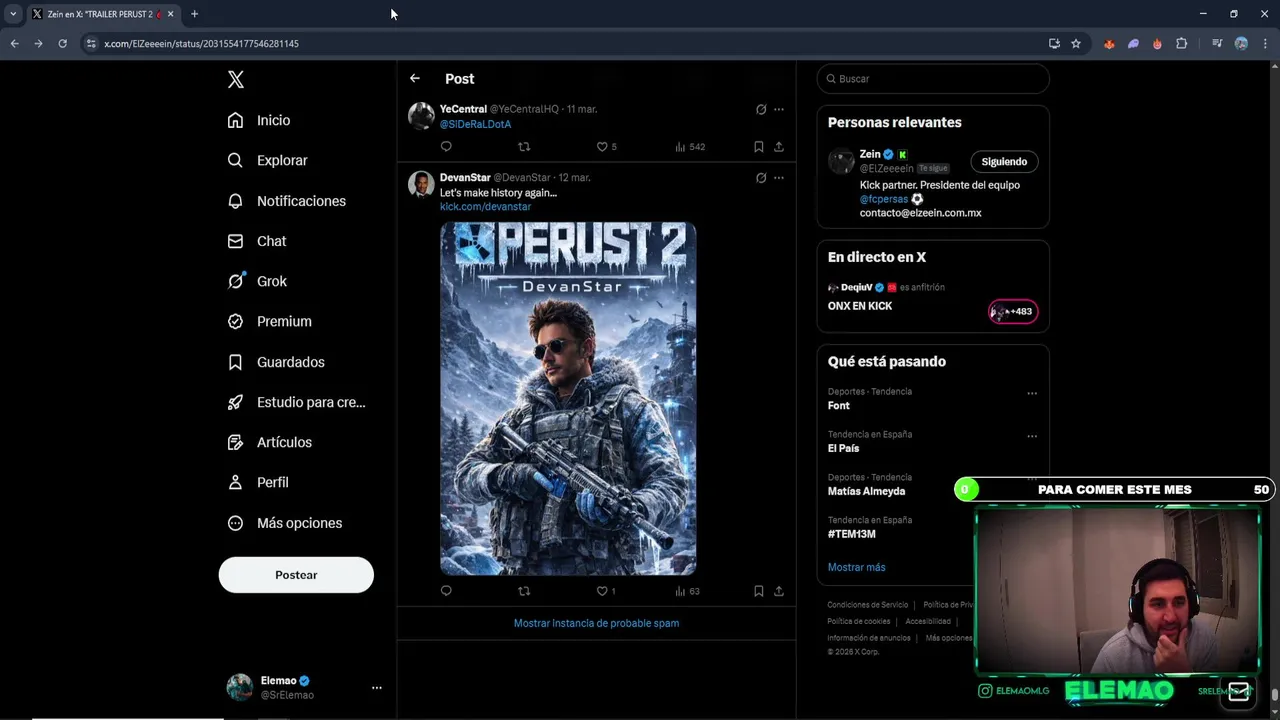
Task: Like YeCentral's post with 5 likes
Action: 606,146
